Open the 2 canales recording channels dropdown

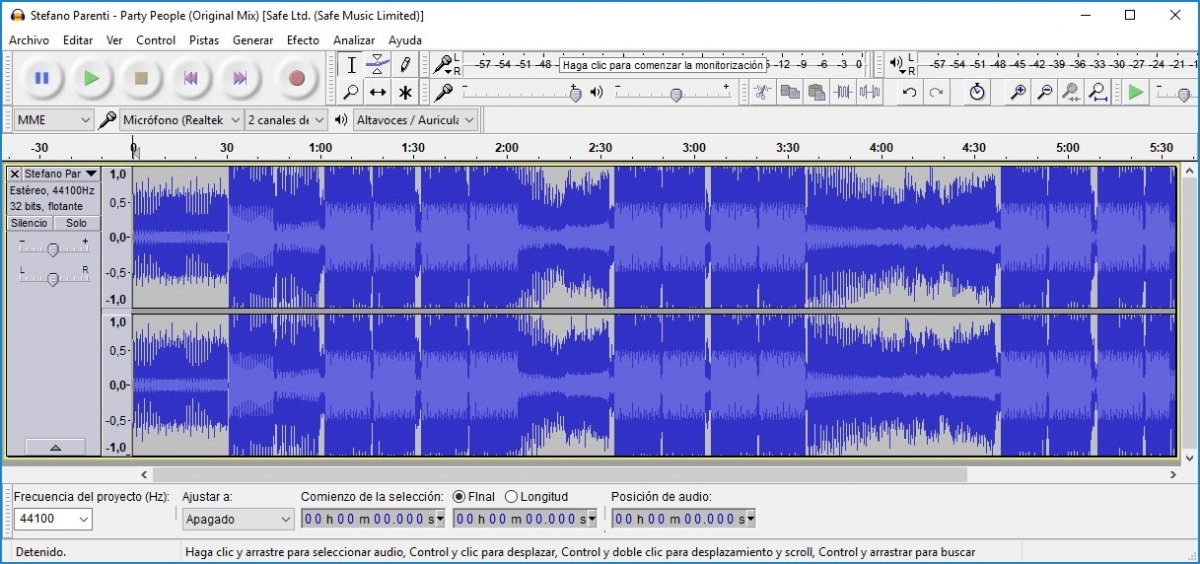click(x=287, y=120)
